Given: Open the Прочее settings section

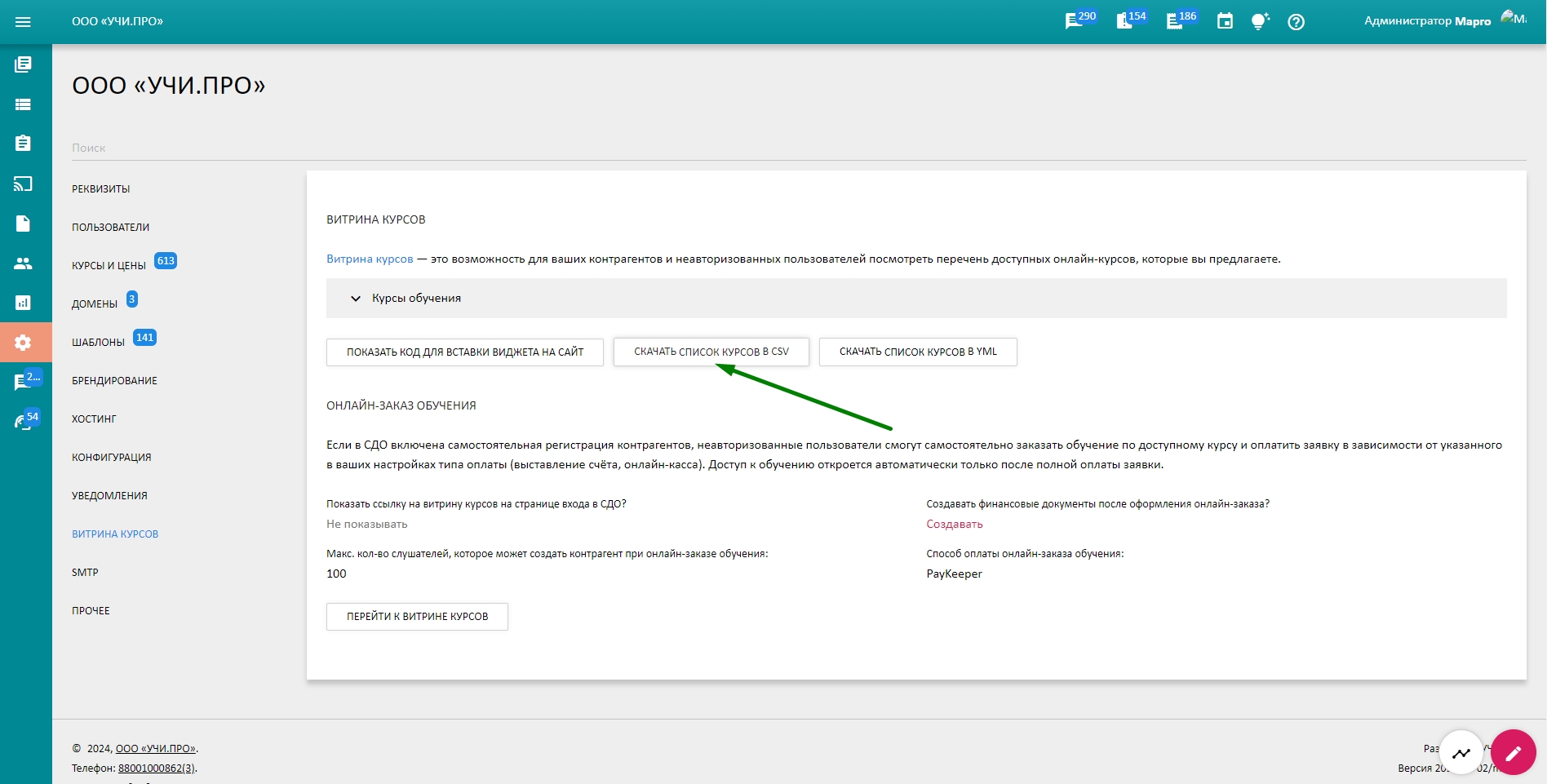Looking at the screenshot, I should [91, 610].
